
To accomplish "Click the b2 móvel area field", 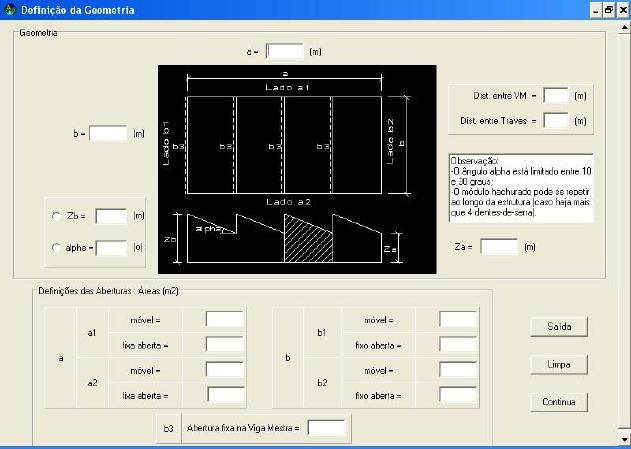I will (458, 369).
